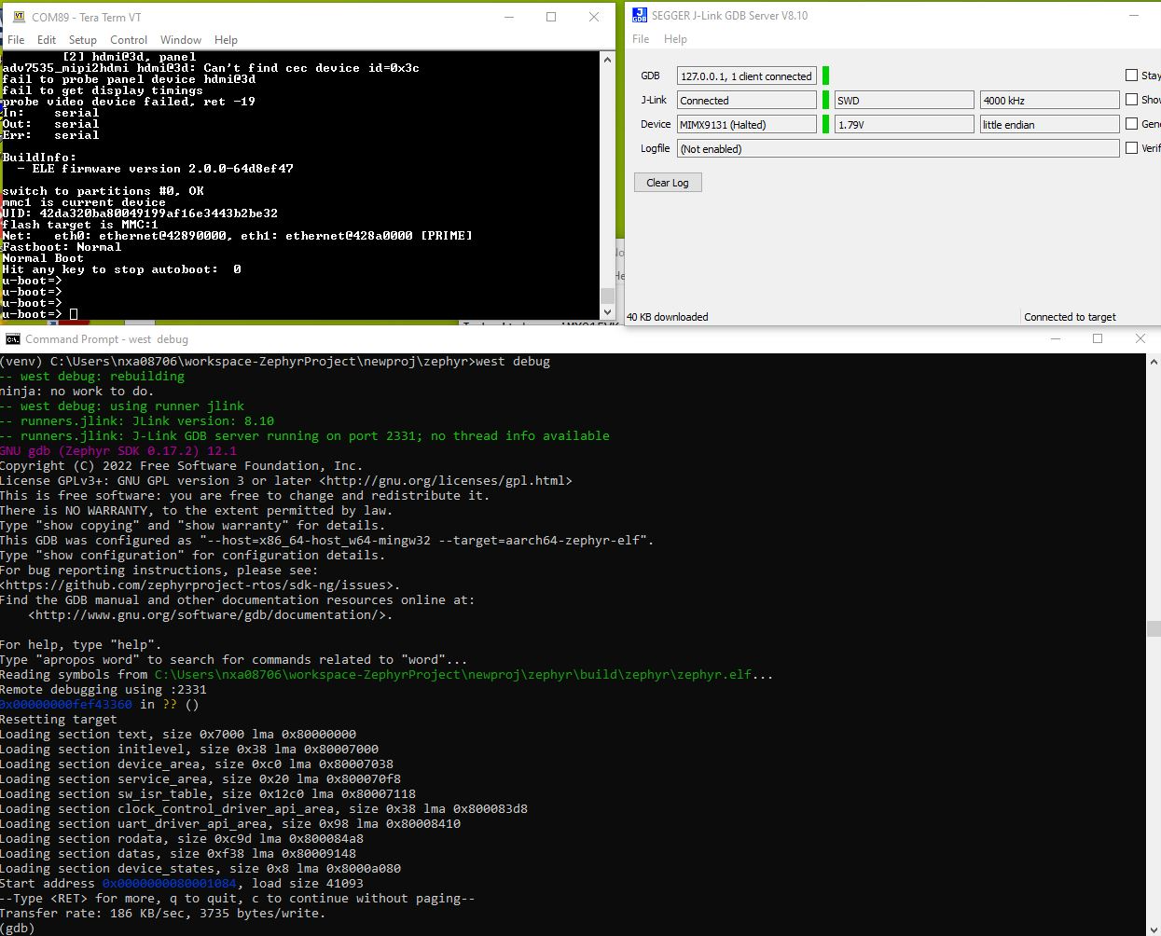
Task: Click 'Loading section rodata' line
Action: [x=181, y=838]
